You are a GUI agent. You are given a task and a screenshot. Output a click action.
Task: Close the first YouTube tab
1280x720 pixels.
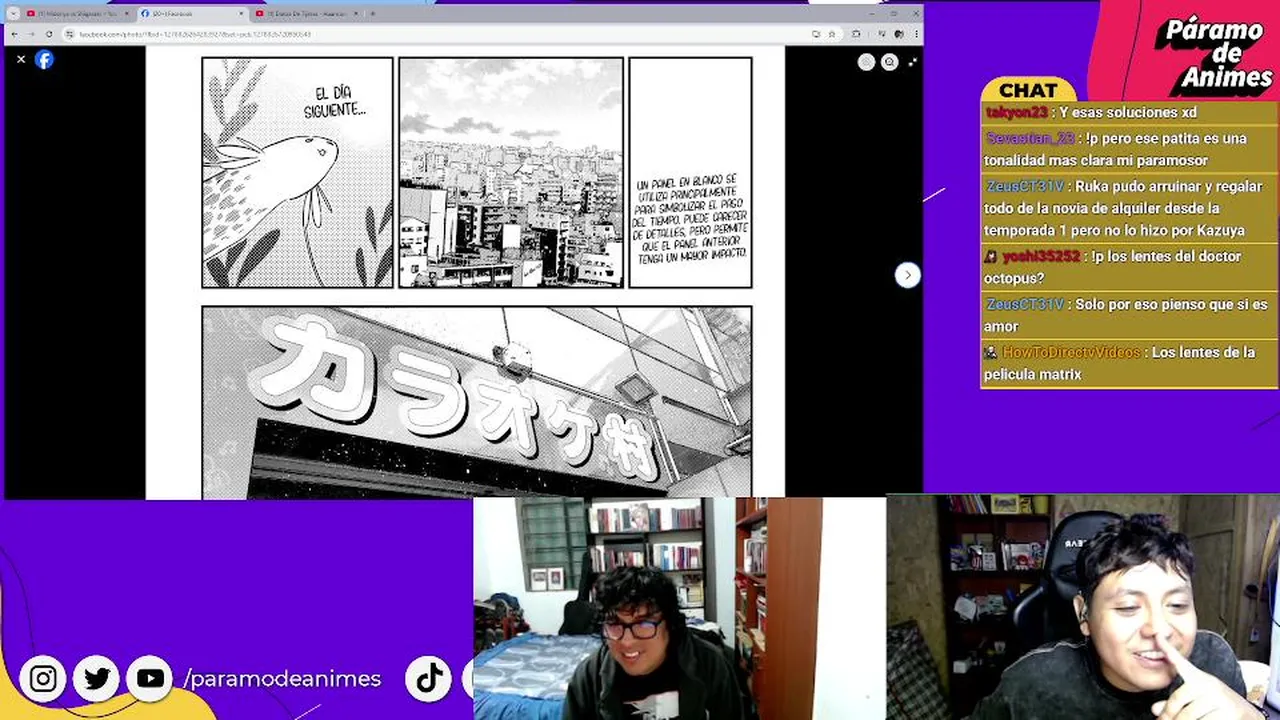(x=126, y=13)
